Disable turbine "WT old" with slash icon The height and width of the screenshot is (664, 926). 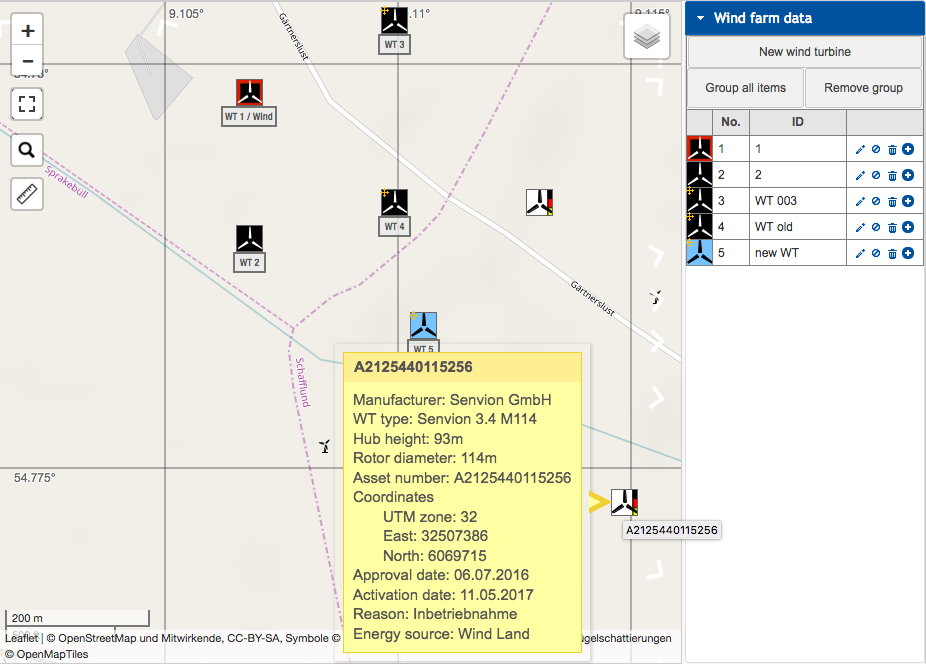(876, 227)
